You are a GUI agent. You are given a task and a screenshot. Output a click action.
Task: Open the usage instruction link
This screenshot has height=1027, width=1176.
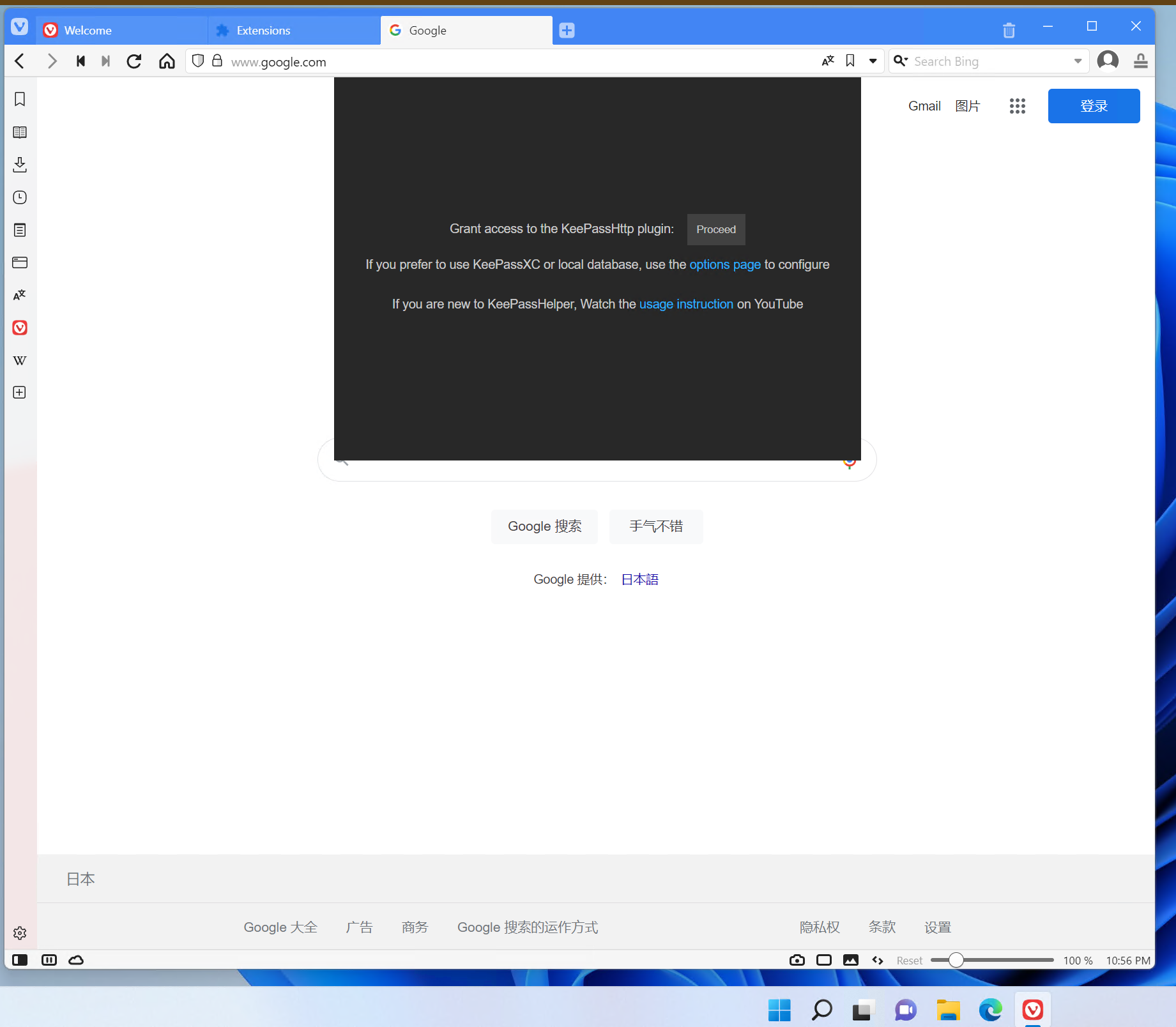point(686,304)
